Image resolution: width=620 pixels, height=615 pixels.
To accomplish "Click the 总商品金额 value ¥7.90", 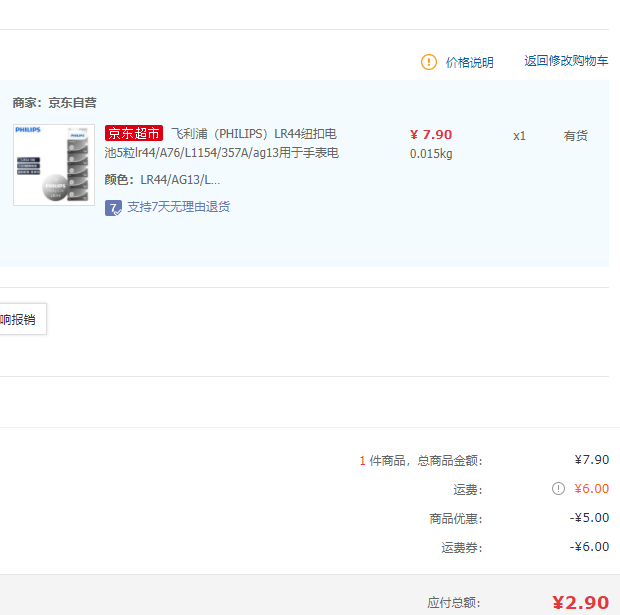I will point(592,460).
